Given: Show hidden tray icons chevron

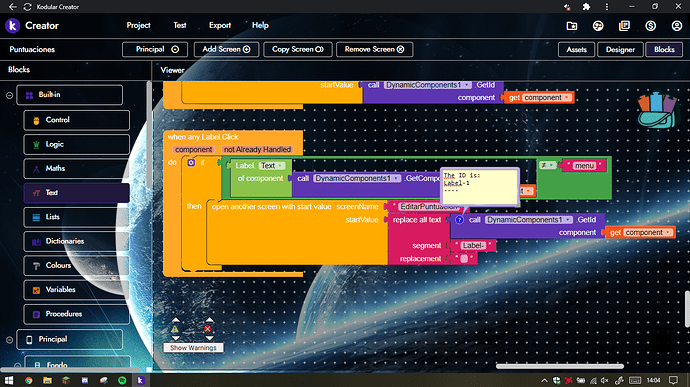Looking at the screenshot, I should click(544, 380).
